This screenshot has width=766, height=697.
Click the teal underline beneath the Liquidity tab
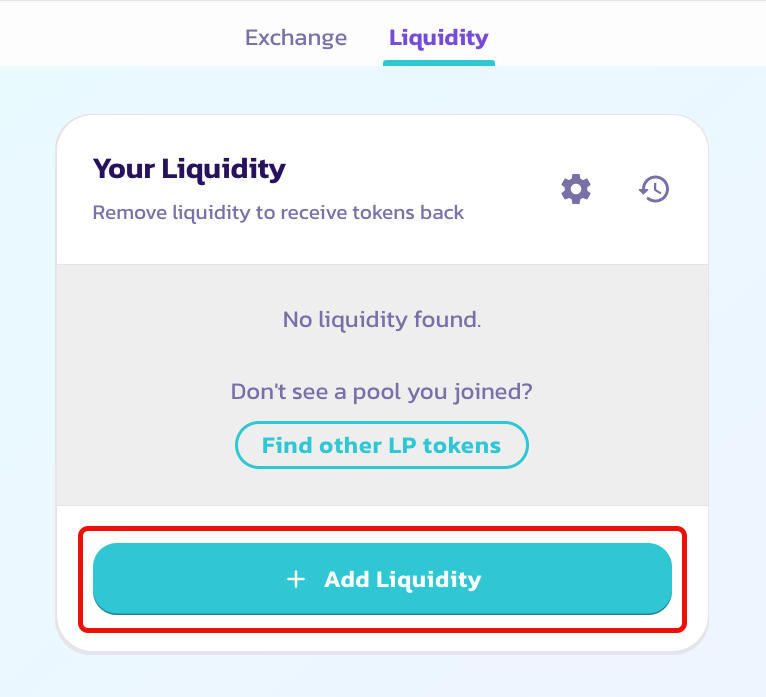pos(439,63)
